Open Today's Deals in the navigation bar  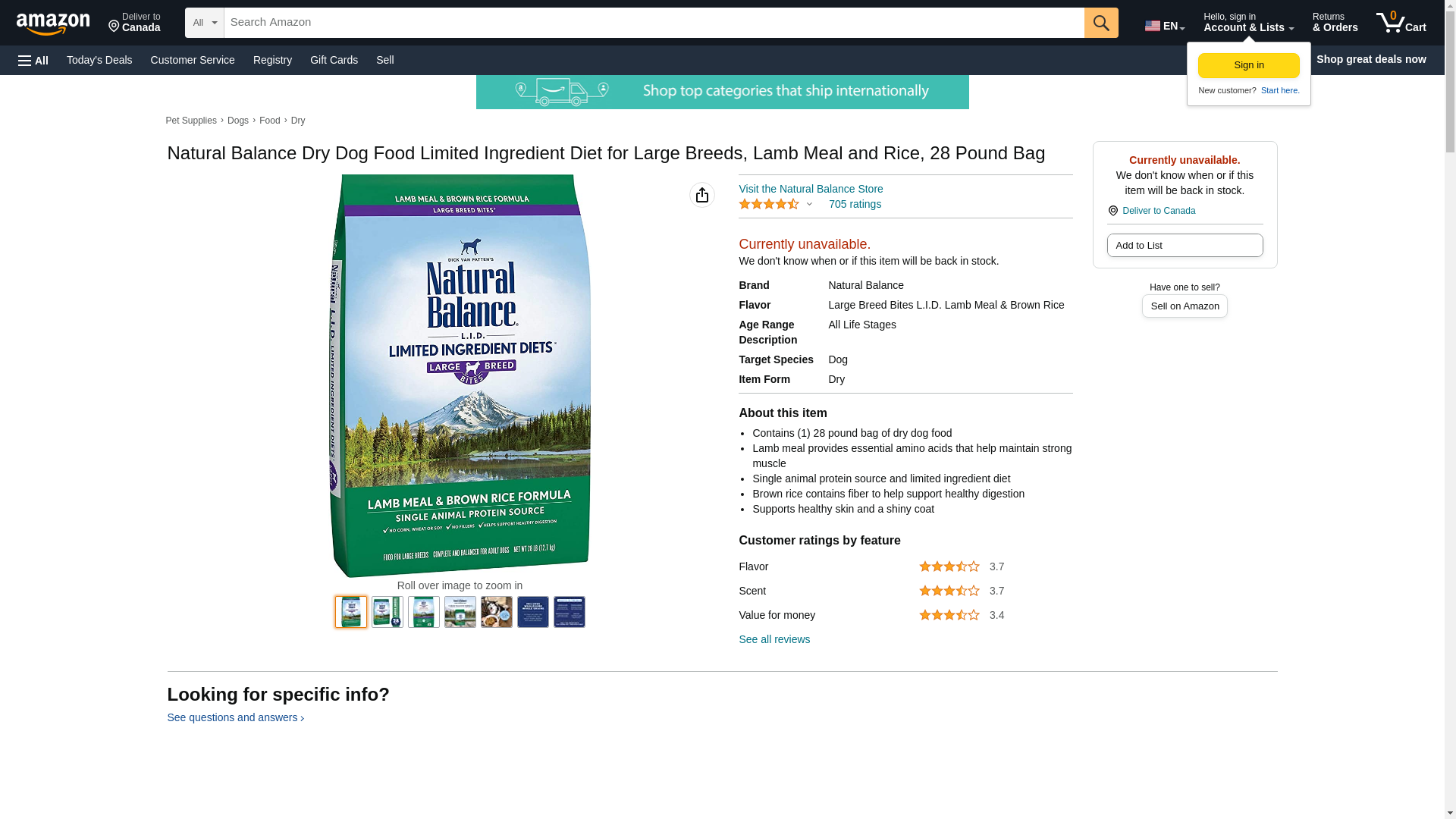tap(99, 60)
